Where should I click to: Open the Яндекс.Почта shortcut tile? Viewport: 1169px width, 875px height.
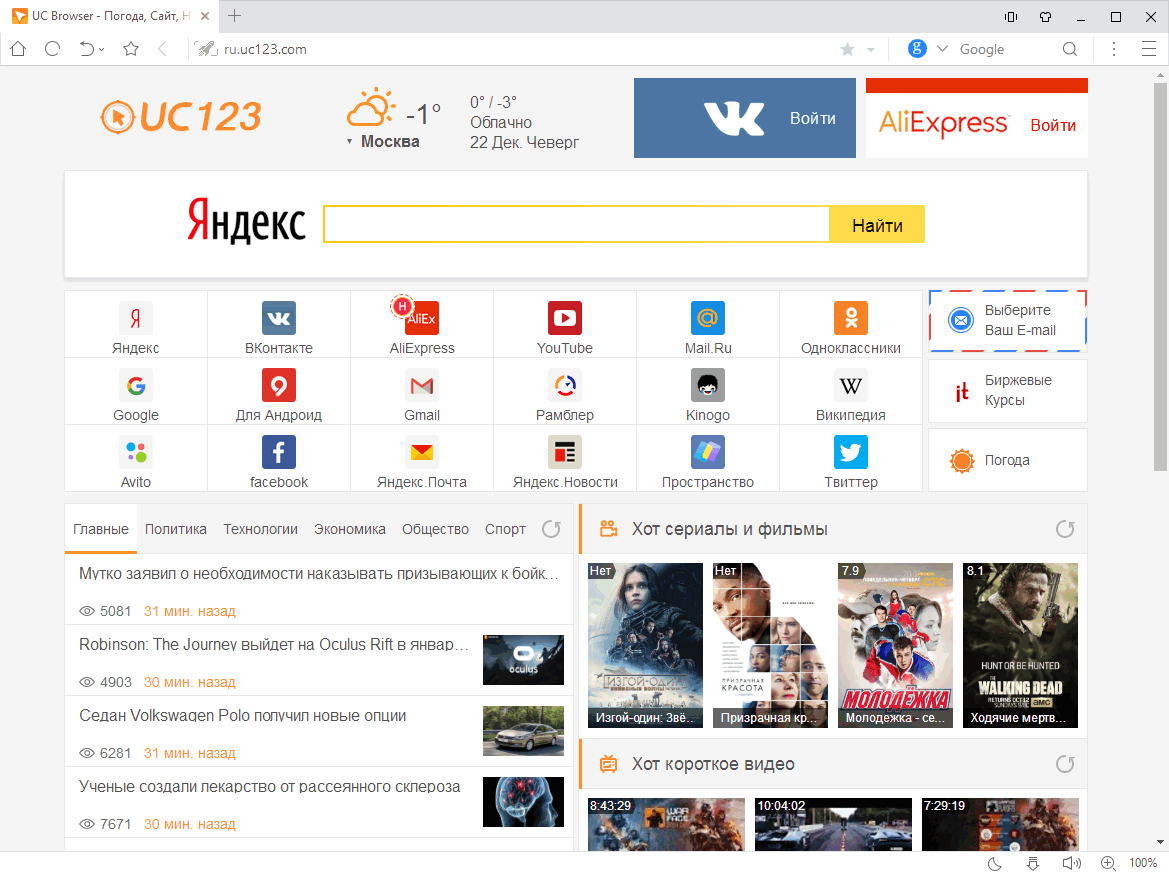click(x=422, y=459)
